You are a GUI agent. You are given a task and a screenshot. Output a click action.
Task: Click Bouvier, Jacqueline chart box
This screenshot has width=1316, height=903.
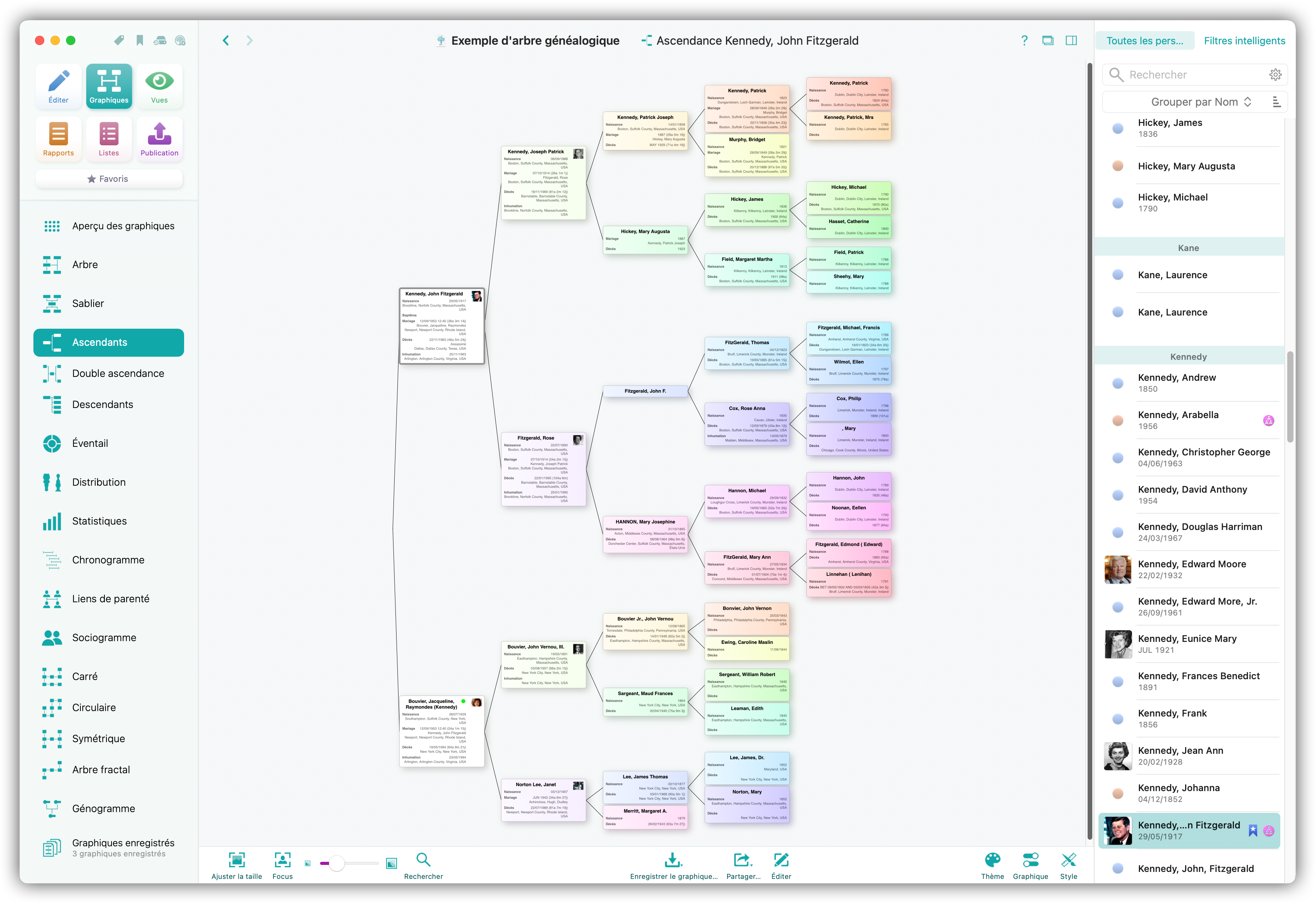[x=442, y=731]
